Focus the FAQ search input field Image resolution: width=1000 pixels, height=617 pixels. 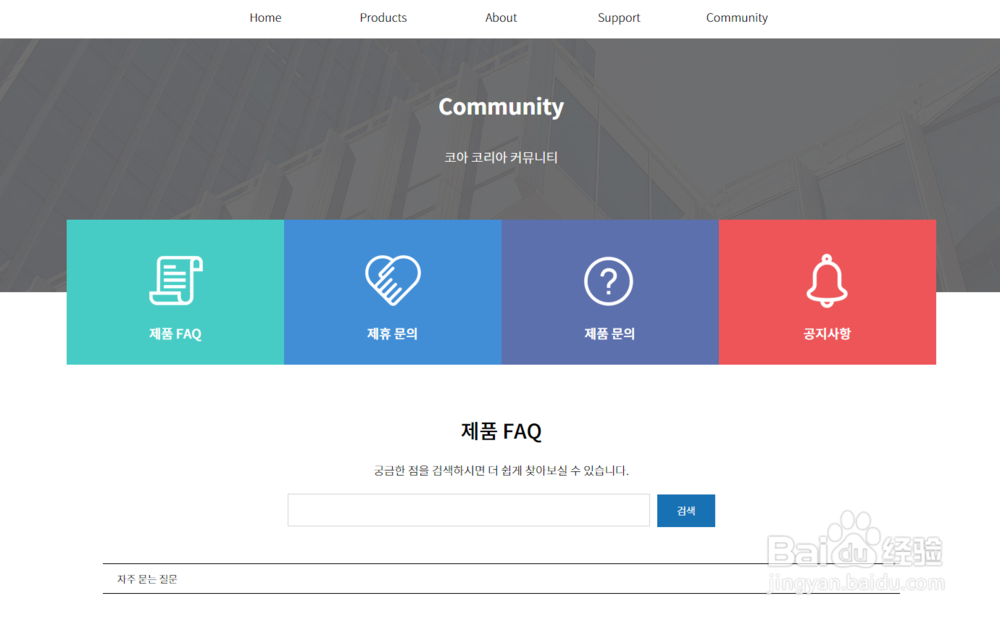click(469, 510)
